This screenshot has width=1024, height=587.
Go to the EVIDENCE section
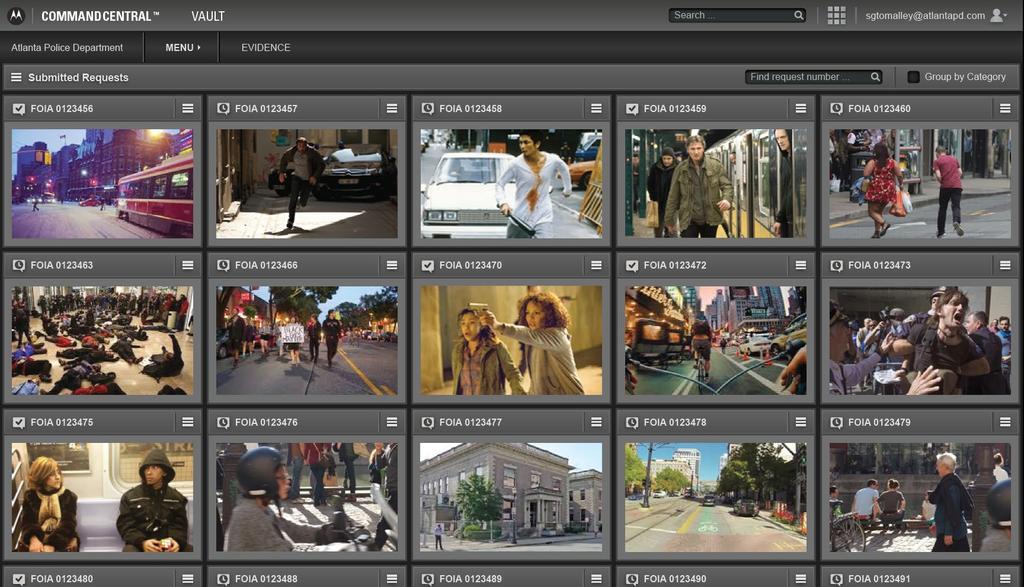(266, 48)
